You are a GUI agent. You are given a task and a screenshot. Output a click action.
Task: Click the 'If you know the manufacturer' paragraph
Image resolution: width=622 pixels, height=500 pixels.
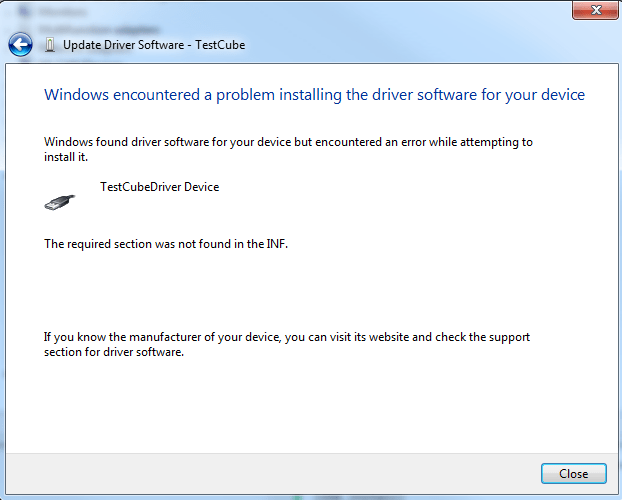[287, 344]
